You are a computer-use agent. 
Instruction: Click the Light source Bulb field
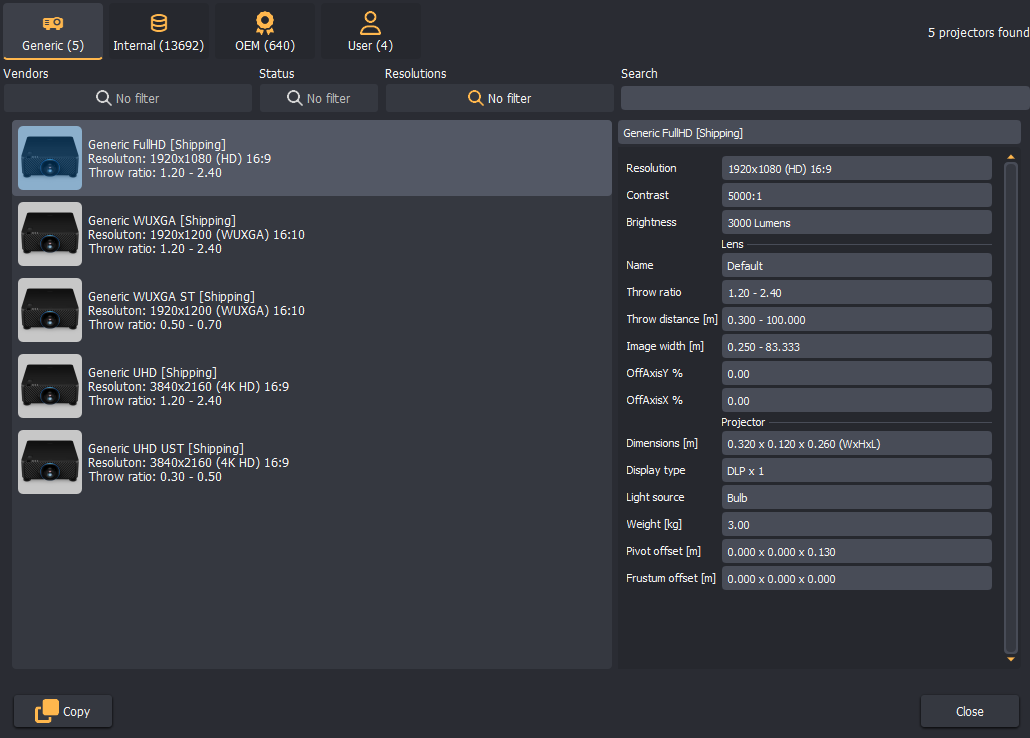pyautogui.click(x=857, y=497)
